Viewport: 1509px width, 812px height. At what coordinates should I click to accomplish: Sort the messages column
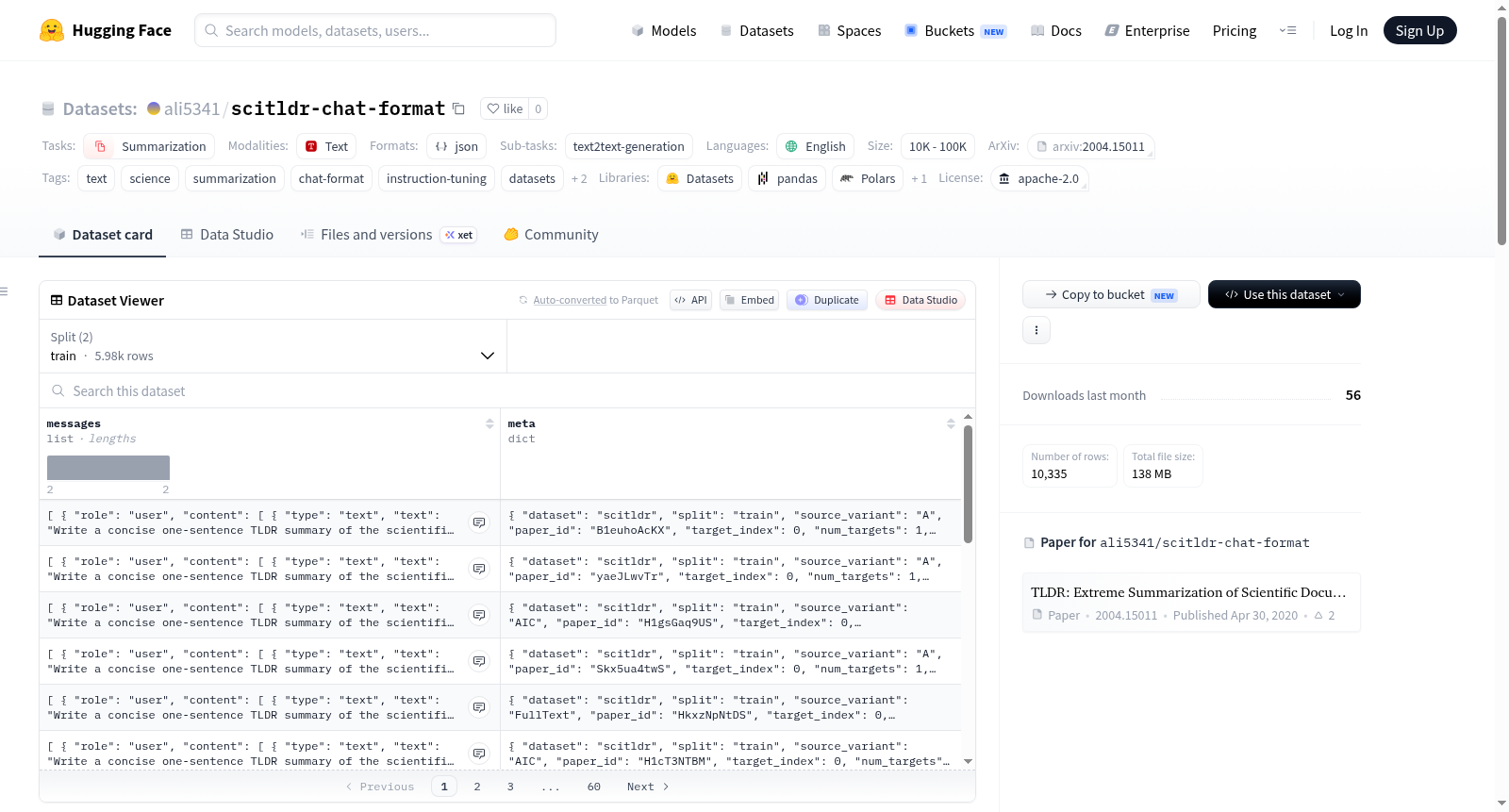click(x=489, y=424)
